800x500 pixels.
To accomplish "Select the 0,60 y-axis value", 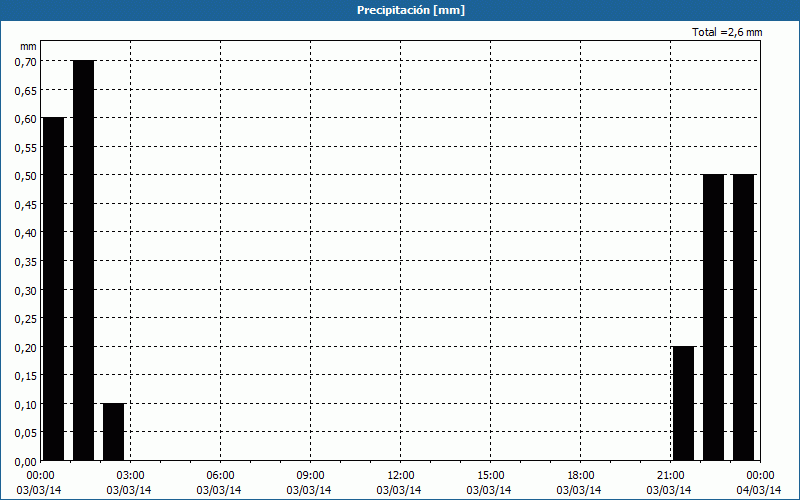I will (x=26, y=119).
